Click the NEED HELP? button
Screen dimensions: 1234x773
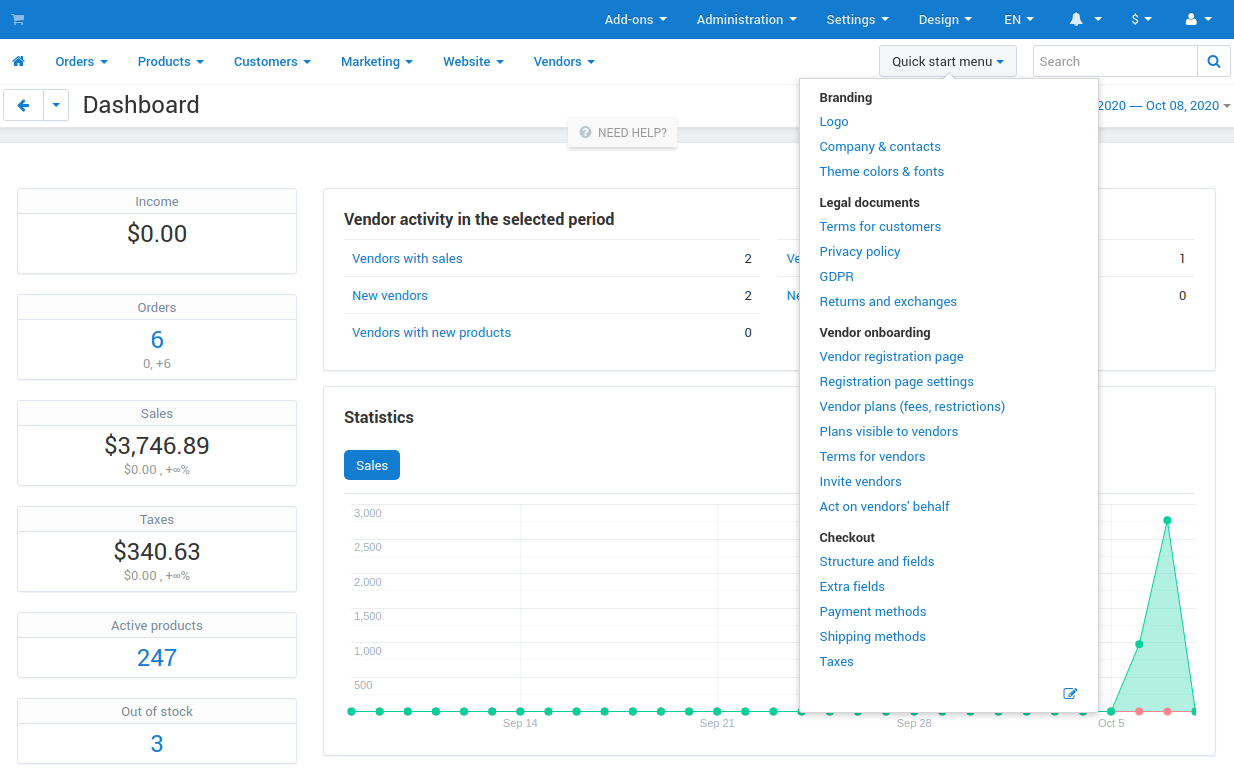pos(623,132)
